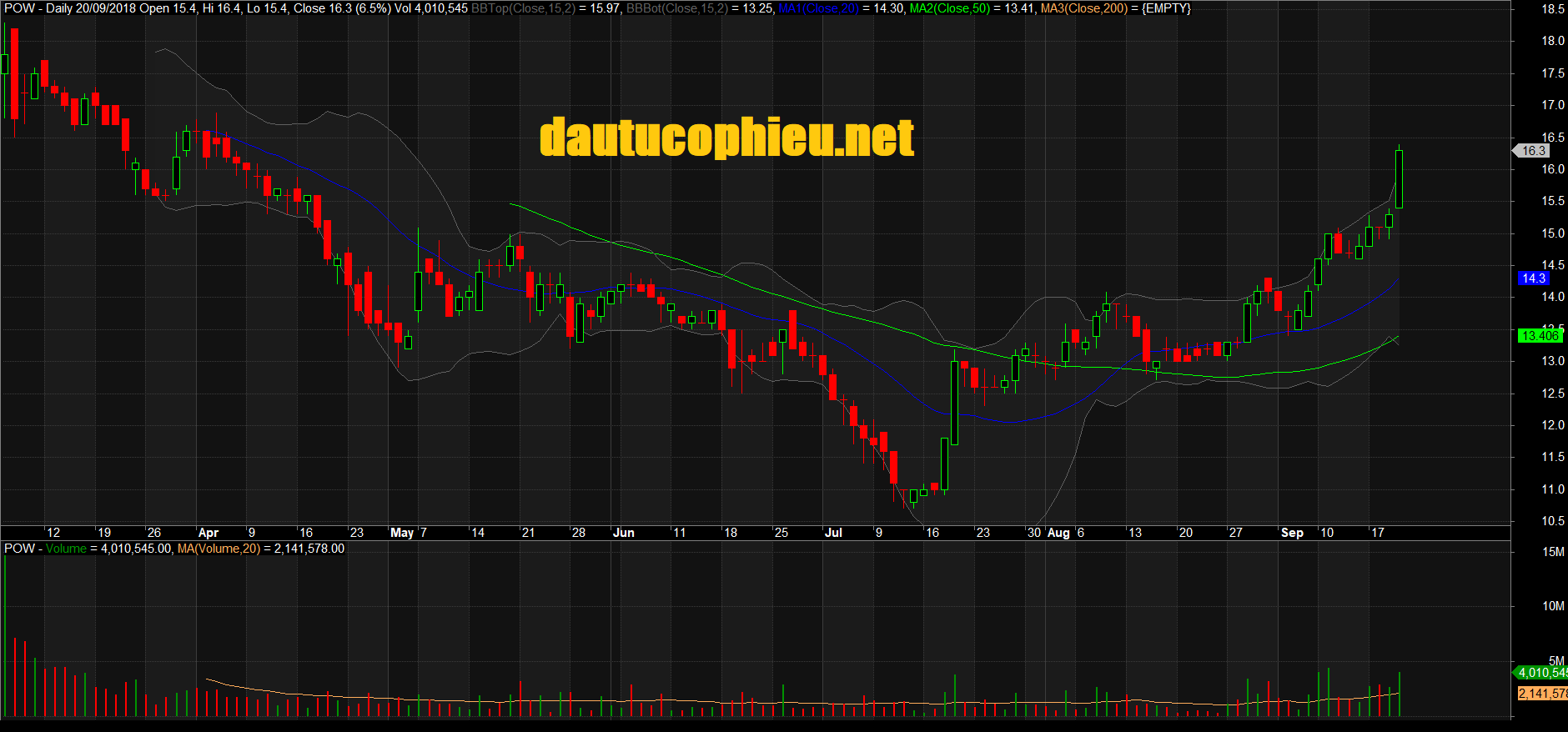Click the 15M volume axis label

click(1553, 552)
